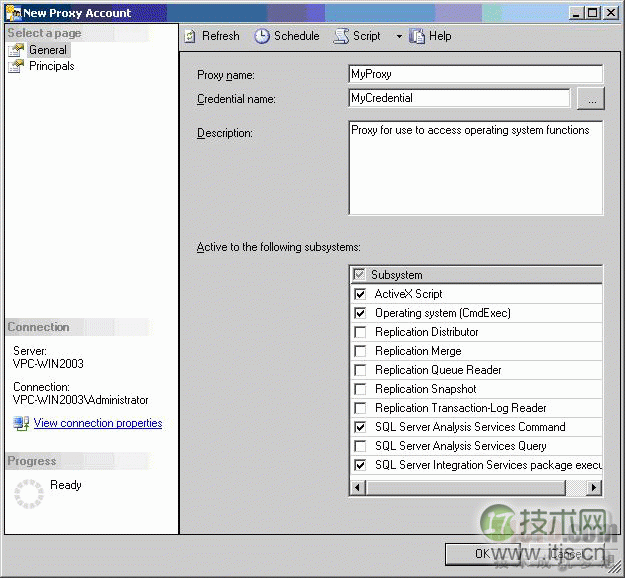Click the Script label in toolbar

point(367,36)
